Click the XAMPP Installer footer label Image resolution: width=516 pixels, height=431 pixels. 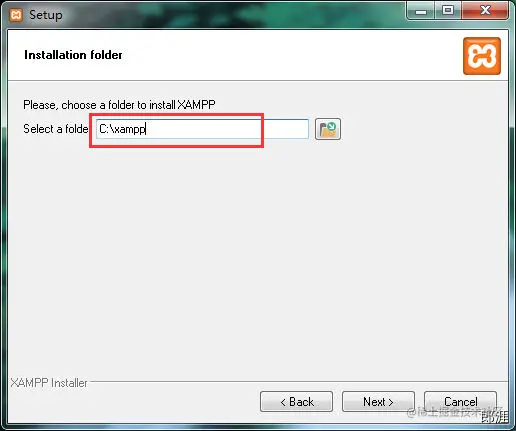(49, 383)
